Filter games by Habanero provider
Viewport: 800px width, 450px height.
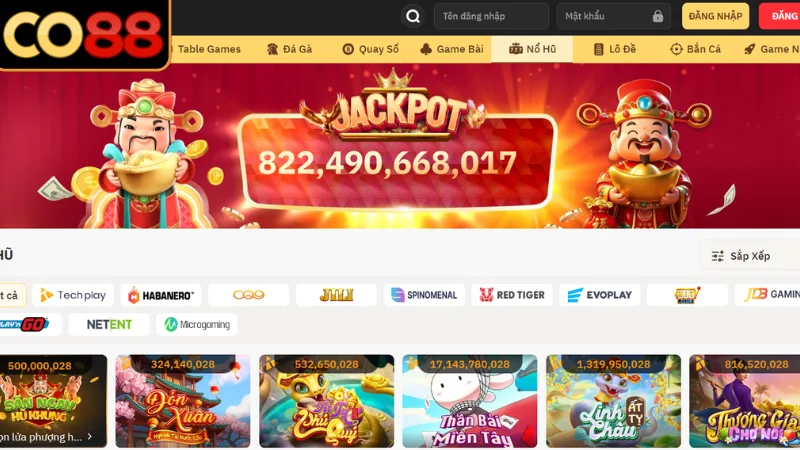(161, 295)
